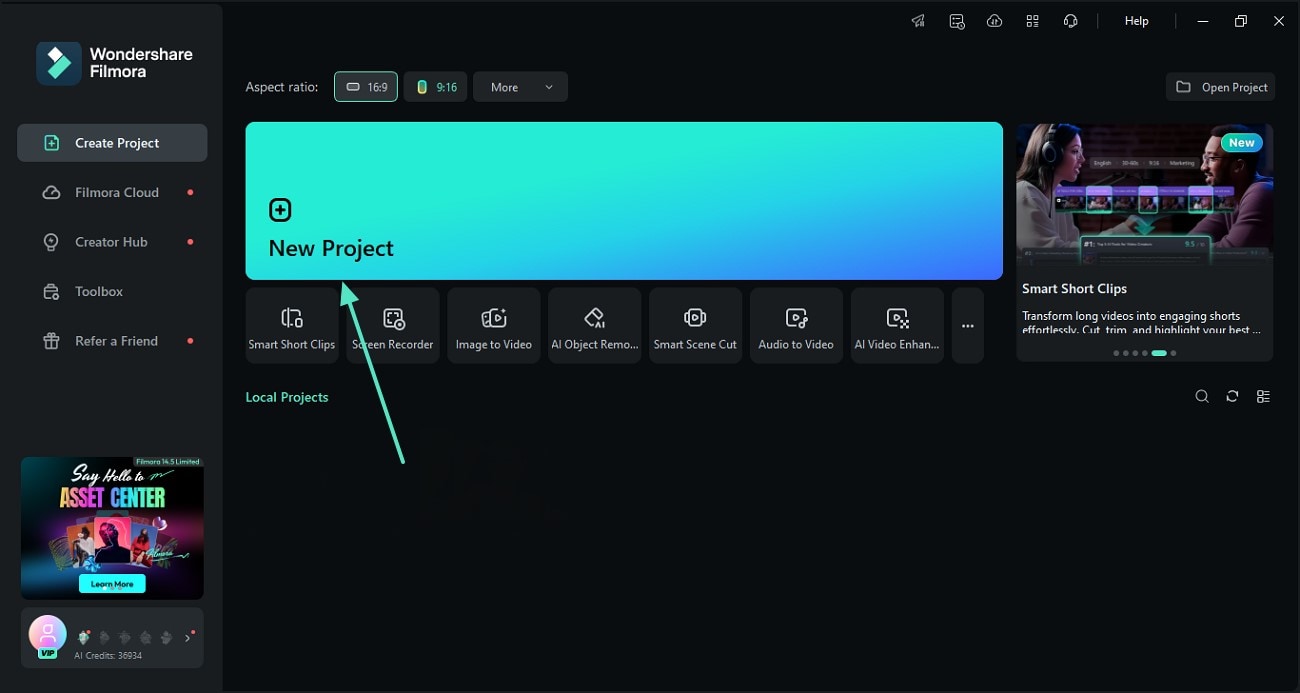
Task: Go to Filmora Cloud in sidebar
Action: click(x=112, y=192)
